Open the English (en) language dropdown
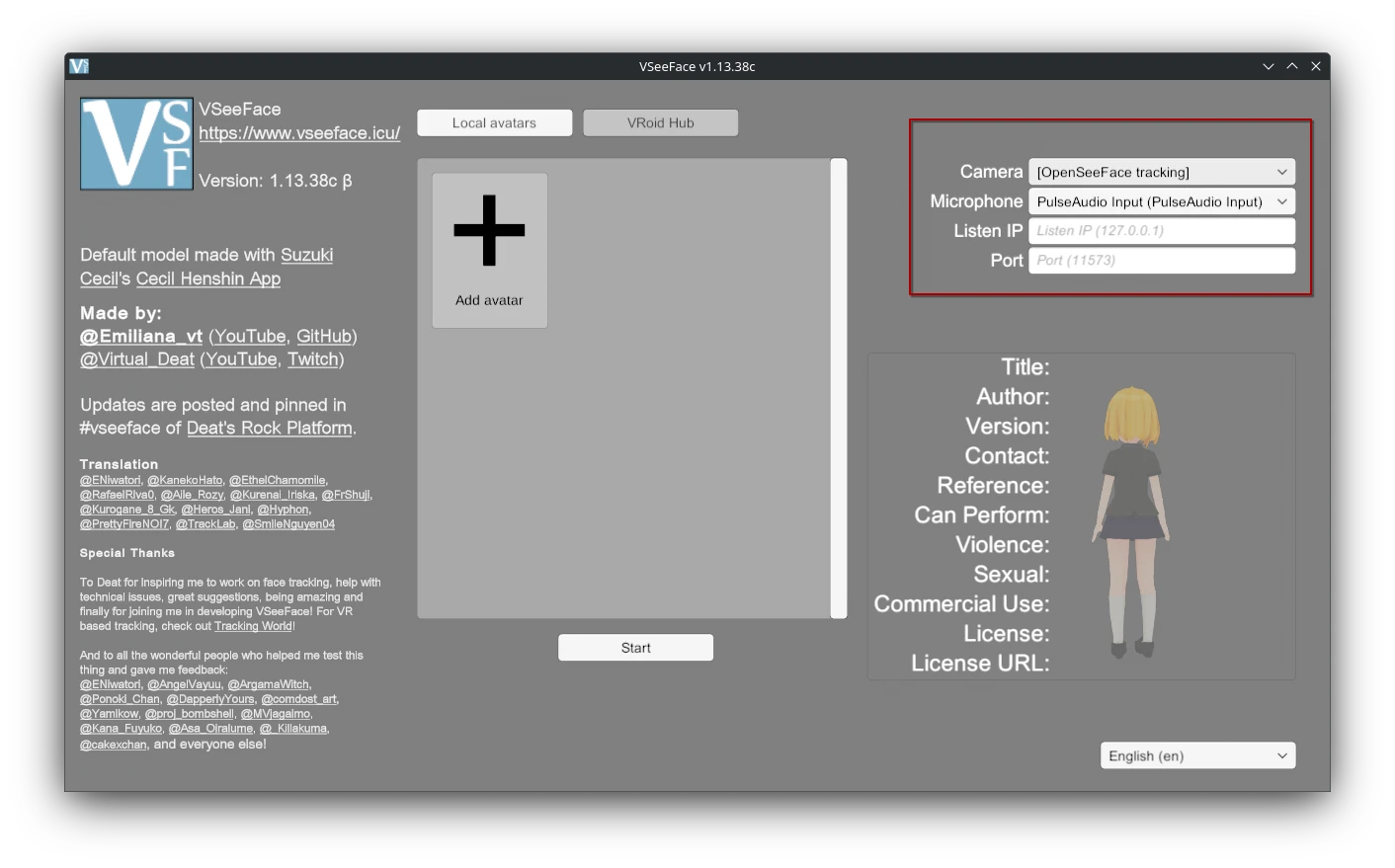1395x868 pixels. (x=1197, y=755)
